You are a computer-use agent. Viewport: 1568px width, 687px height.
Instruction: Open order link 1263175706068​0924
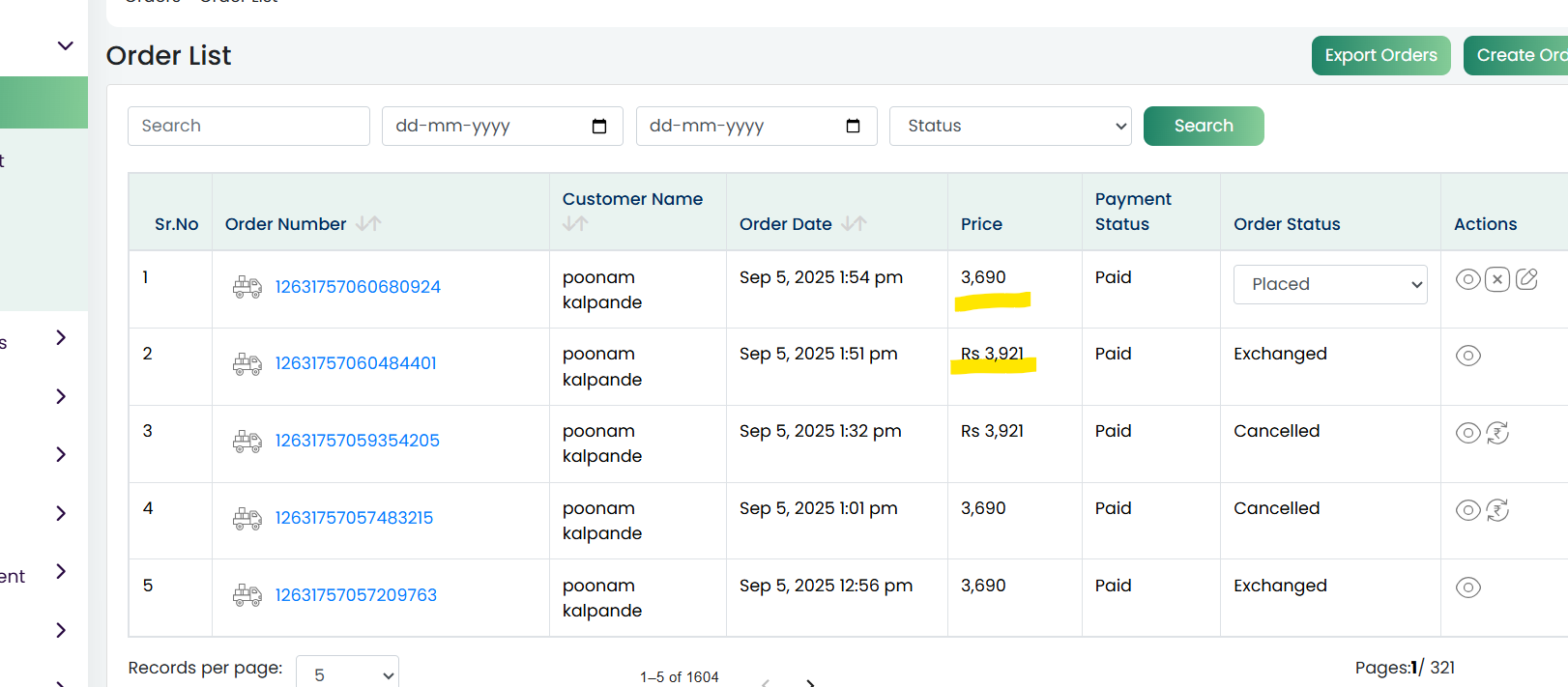click(358, 287)
